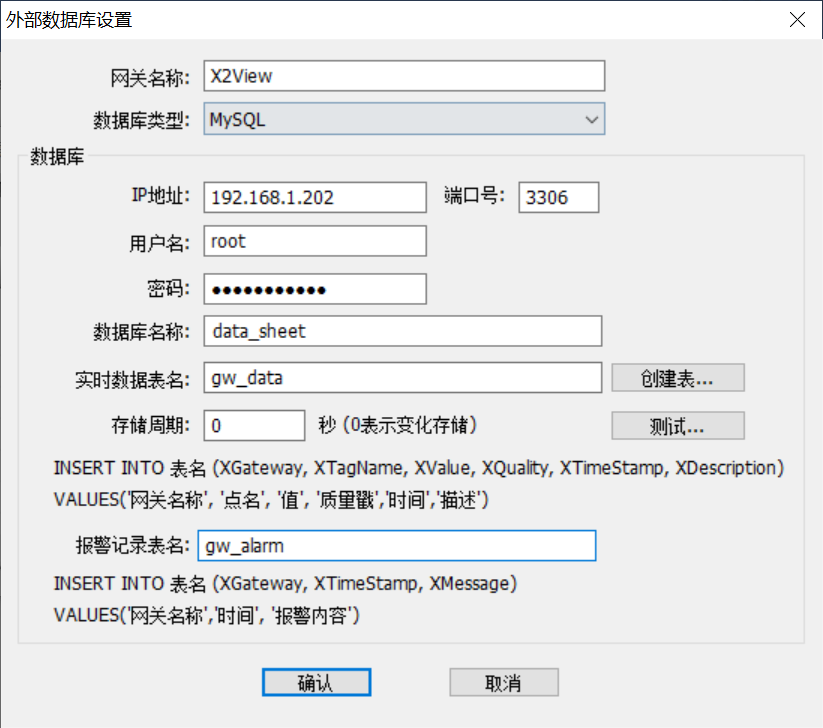Click the 外部数据库设置 title text
This screenshot has height=728, width=823.
(x=69, y=20)
